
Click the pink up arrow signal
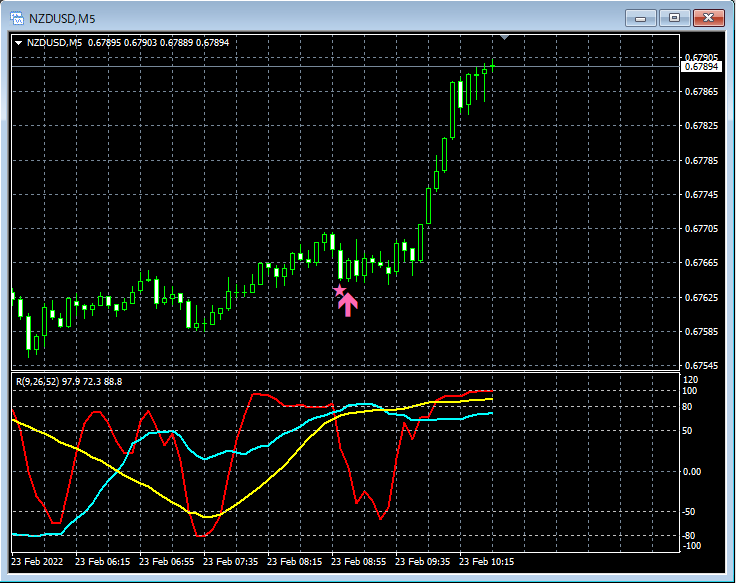coord(348,305)
